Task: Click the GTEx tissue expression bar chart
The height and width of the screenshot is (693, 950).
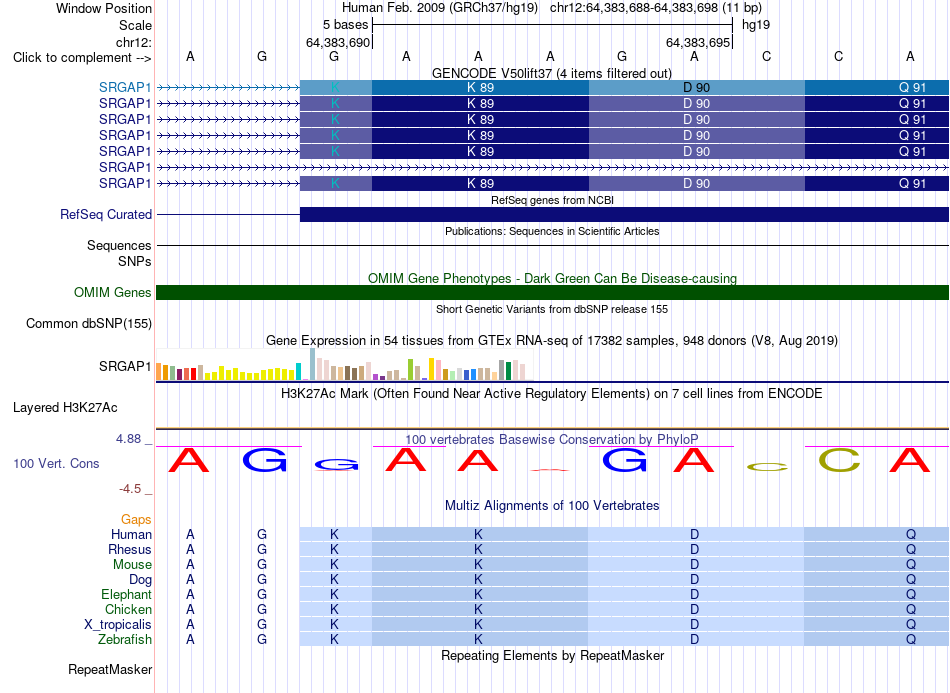Action: [x=344, y=365]
